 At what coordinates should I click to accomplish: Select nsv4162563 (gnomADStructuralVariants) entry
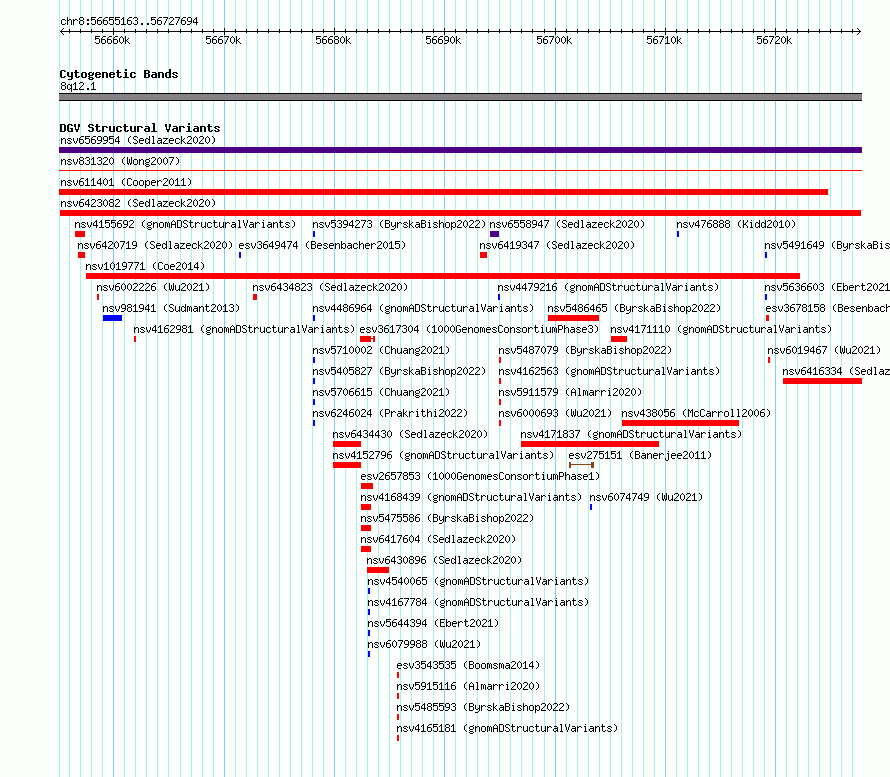tap(609, 371)
